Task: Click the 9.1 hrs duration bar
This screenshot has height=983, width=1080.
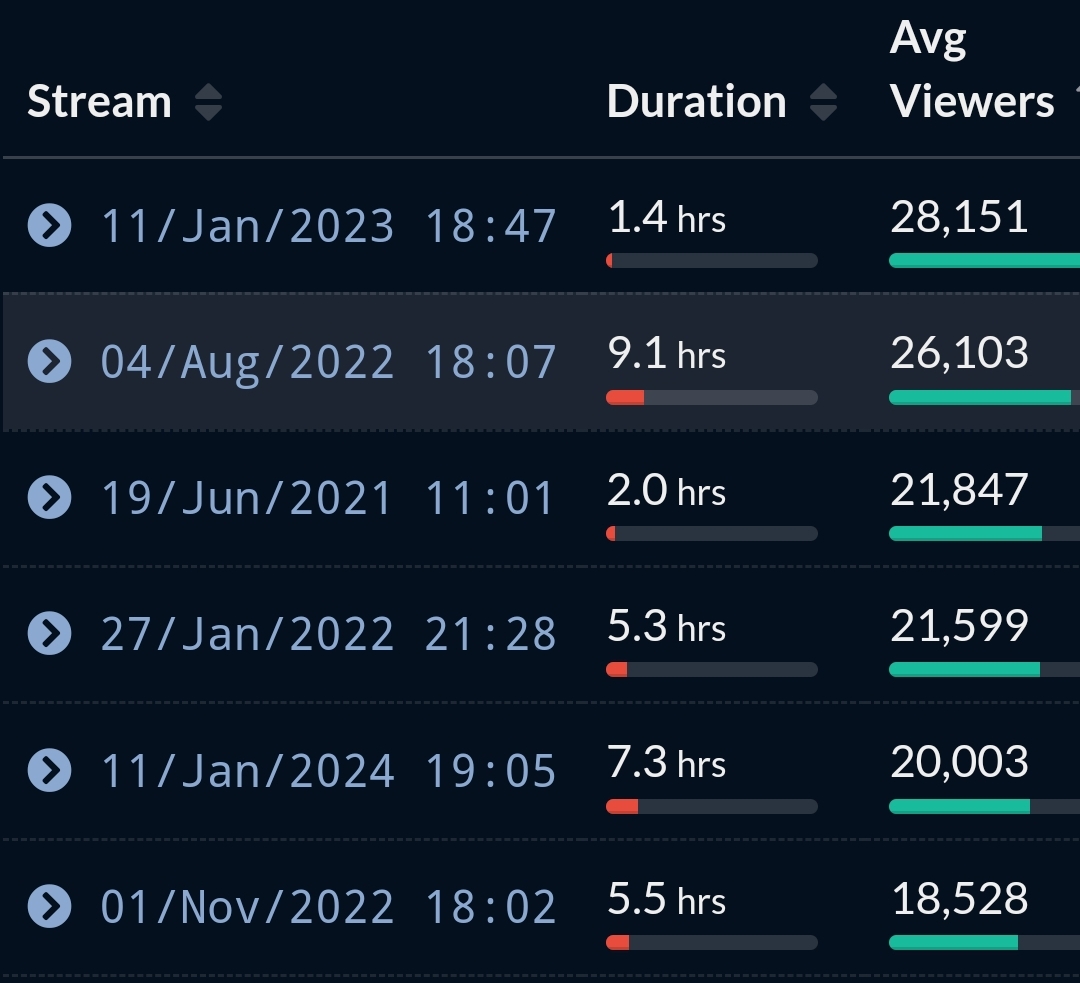Action: coord(711,397)
